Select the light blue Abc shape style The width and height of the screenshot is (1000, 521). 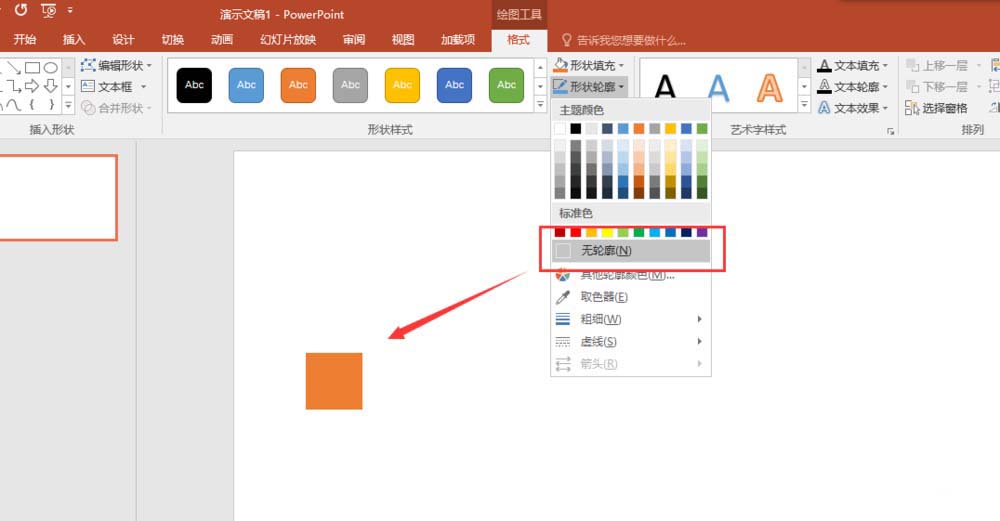(x=246, y=85)
